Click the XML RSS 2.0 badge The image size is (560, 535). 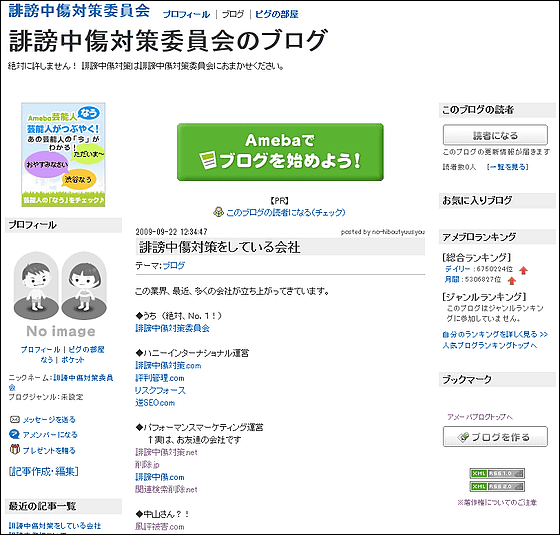tap(497, 486)
